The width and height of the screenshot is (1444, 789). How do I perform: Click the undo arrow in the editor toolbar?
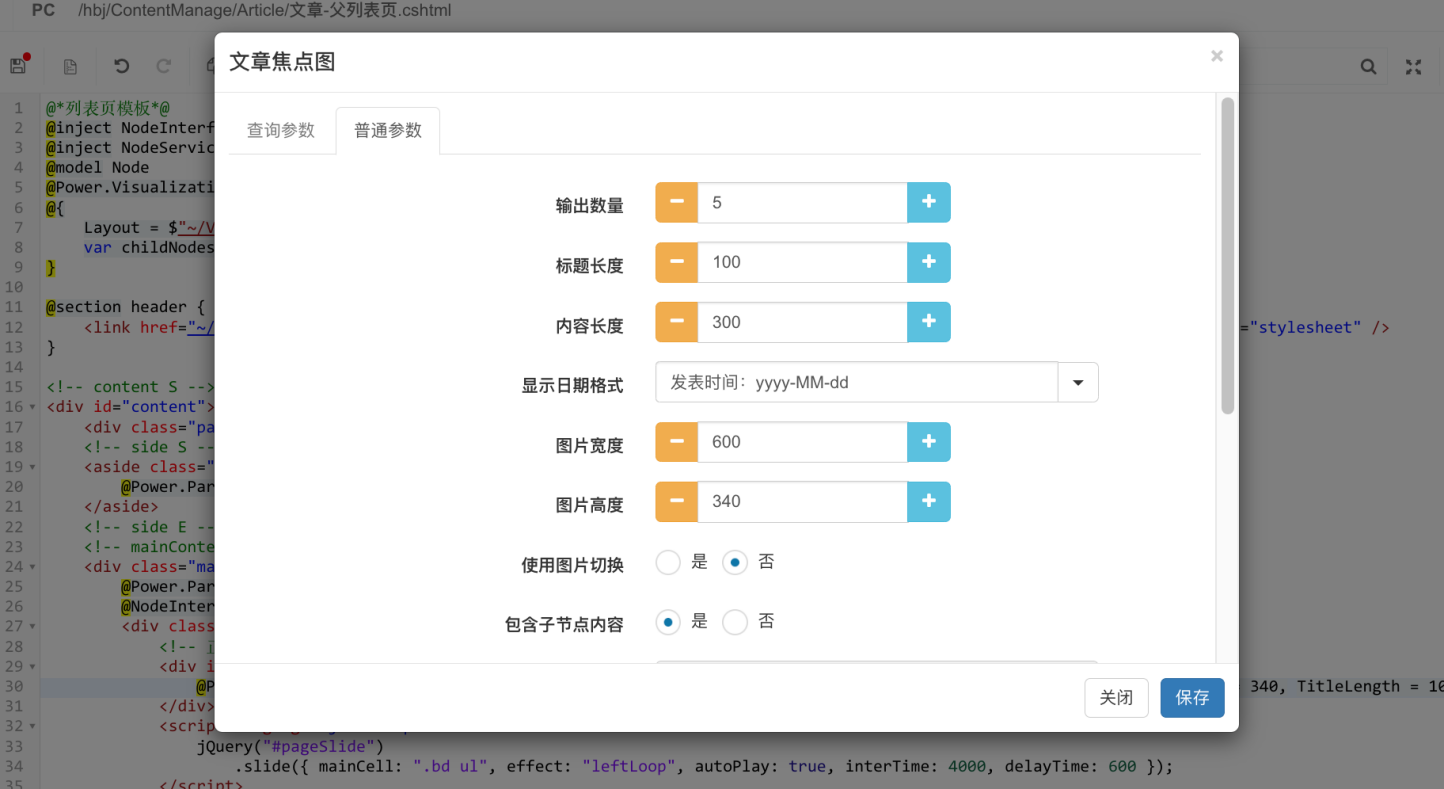coord(120,66)
